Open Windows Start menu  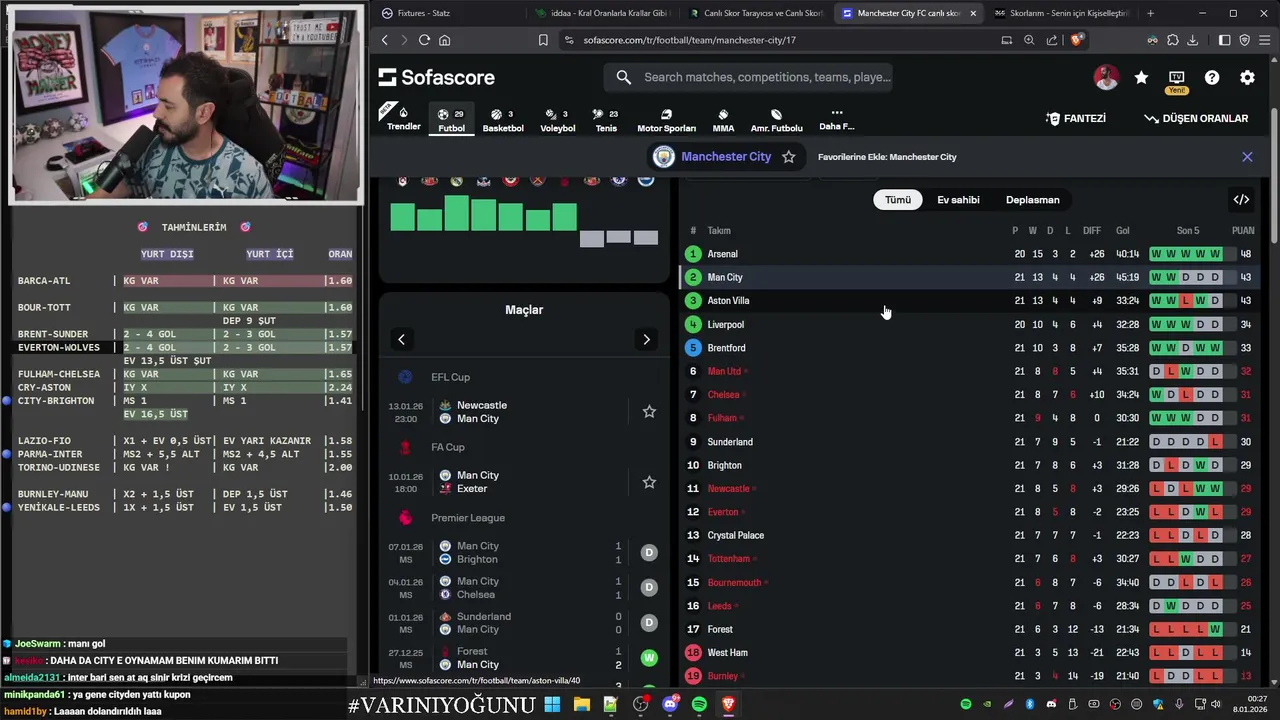[552, 705]
